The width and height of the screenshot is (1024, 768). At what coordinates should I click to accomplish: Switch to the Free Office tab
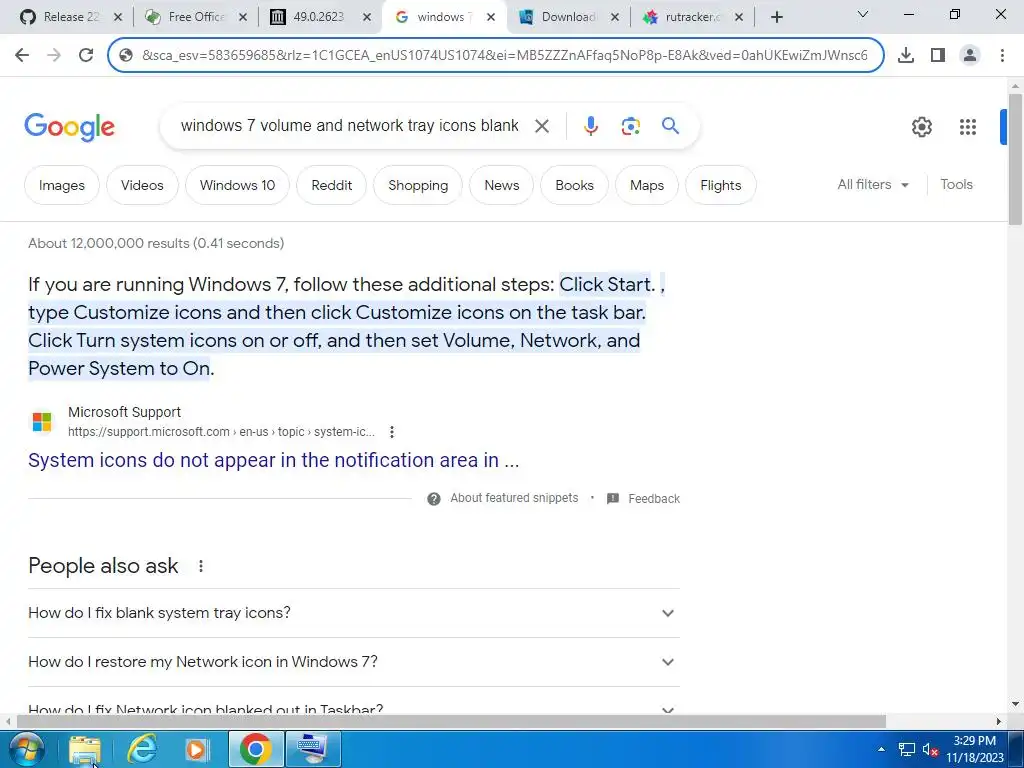pyautogui.click(x=195, y=17)
